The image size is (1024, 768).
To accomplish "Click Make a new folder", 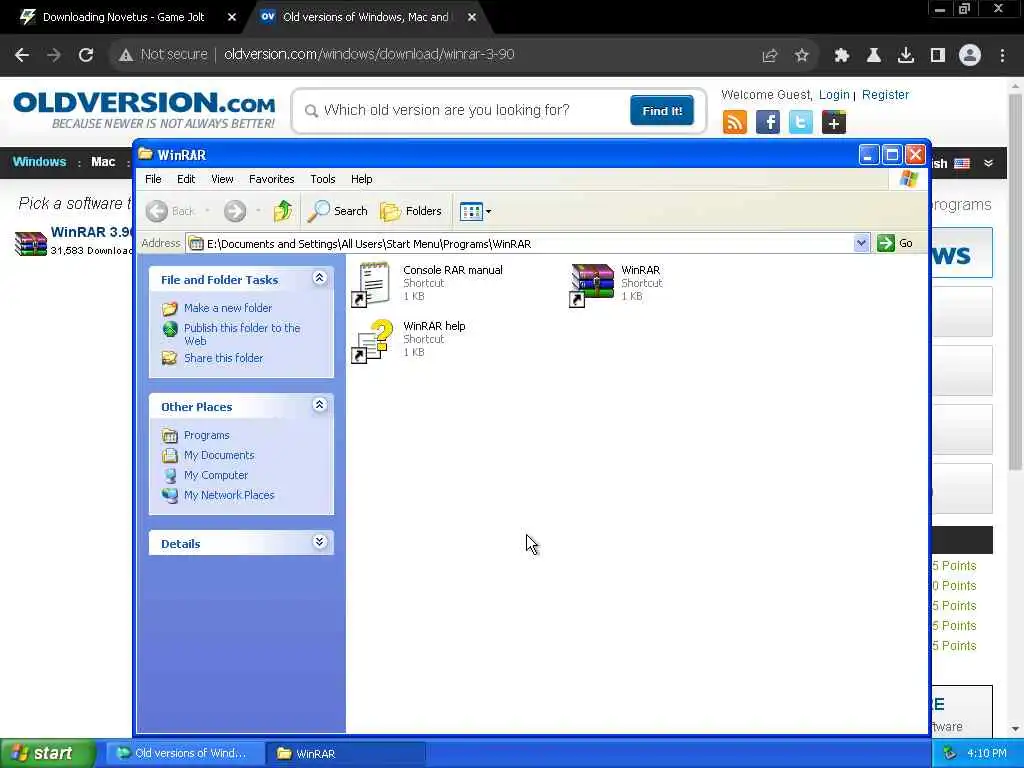I will click(228, 308).
